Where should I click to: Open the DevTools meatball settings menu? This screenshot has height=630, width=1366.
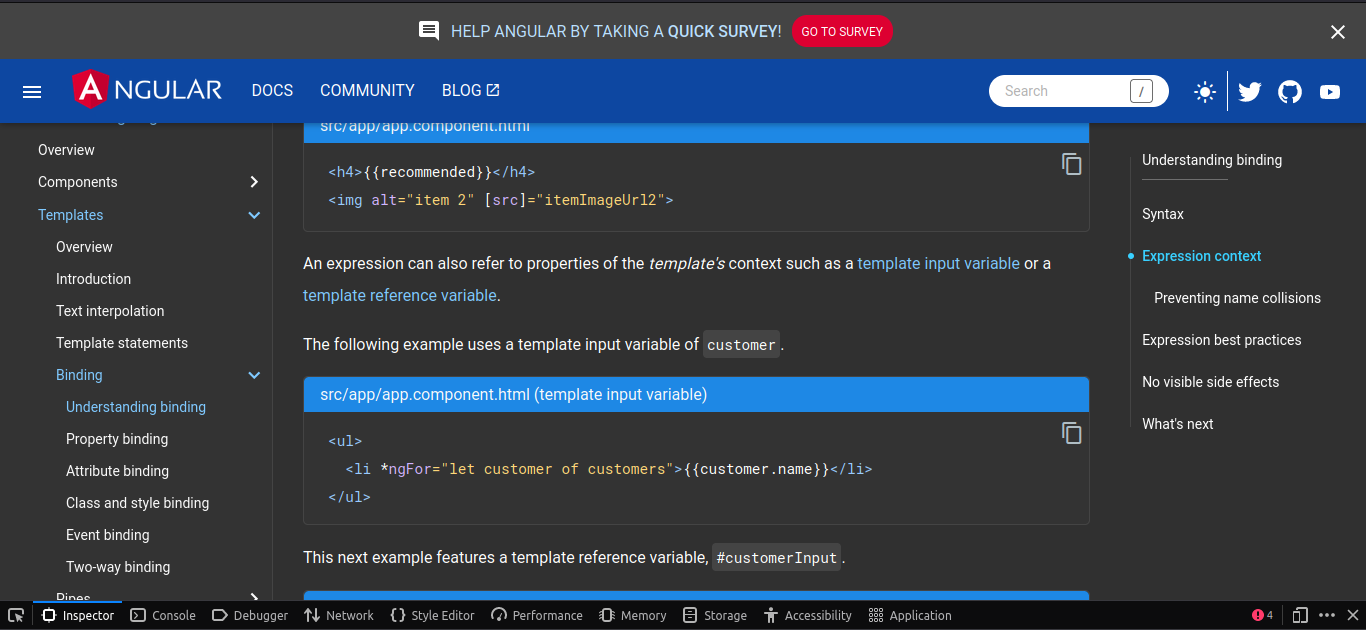pos(1327,615)
